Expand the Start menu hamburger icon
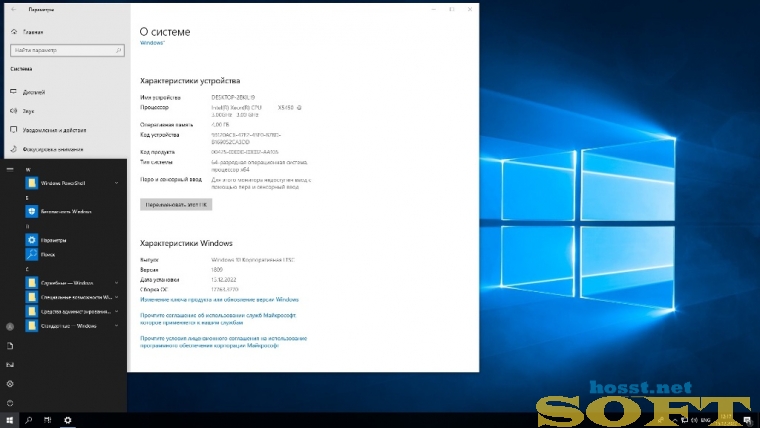 coord(10,169)
